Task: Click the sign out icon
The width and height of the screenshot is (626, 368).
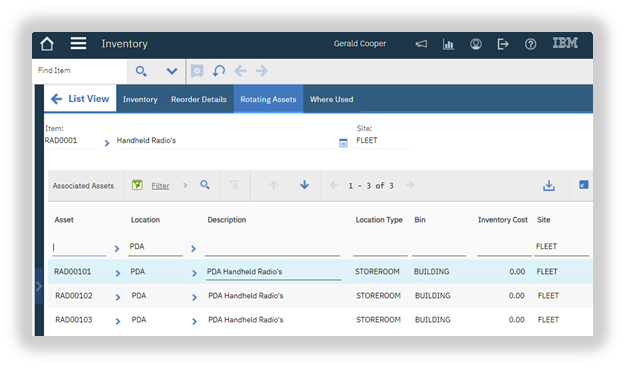Action: [x=503, y=44]
